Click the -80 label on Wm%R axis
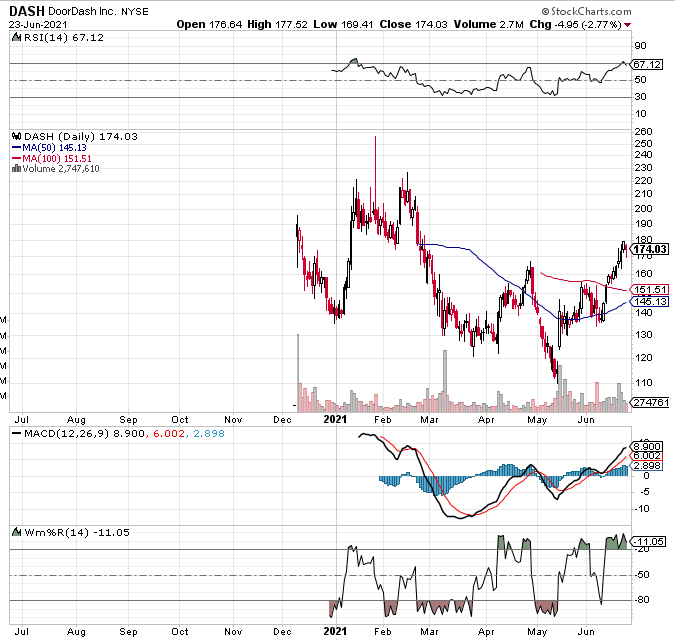Image resolution: width=675 pixels, height=644 pixels. [642, 600]
